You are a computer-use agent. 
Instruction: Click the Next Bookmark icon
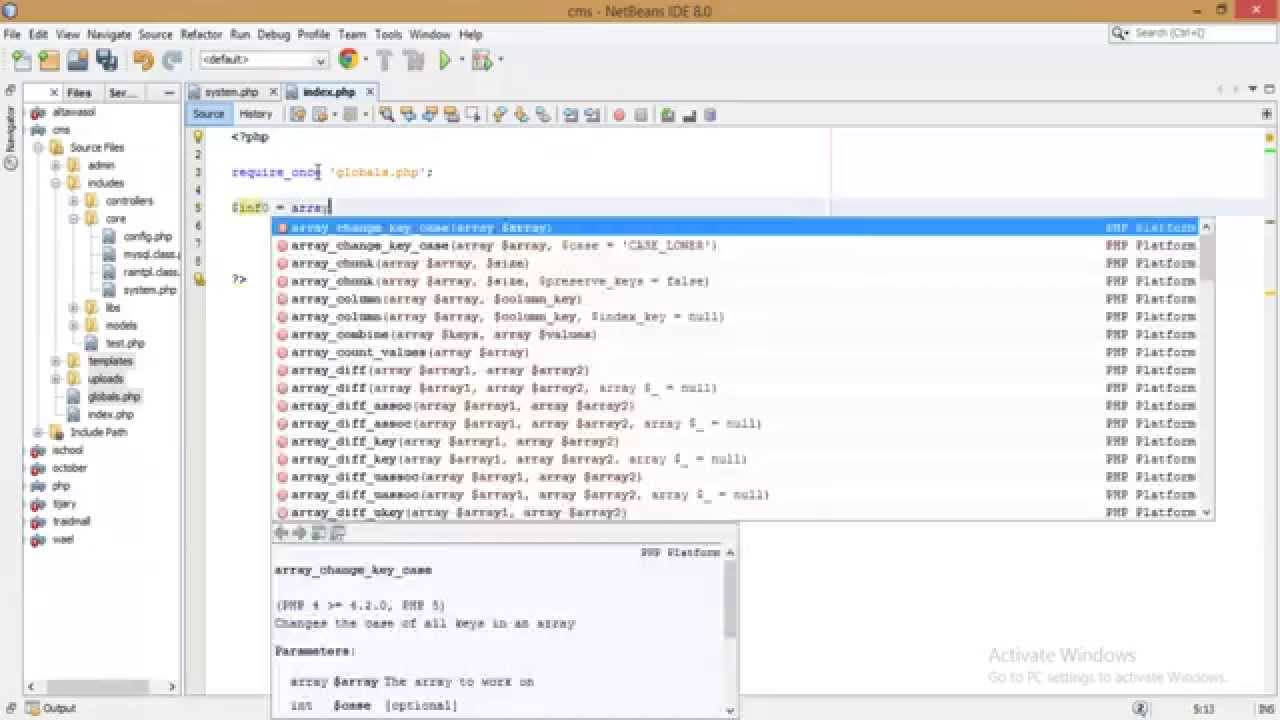click(x=521, y=115)
